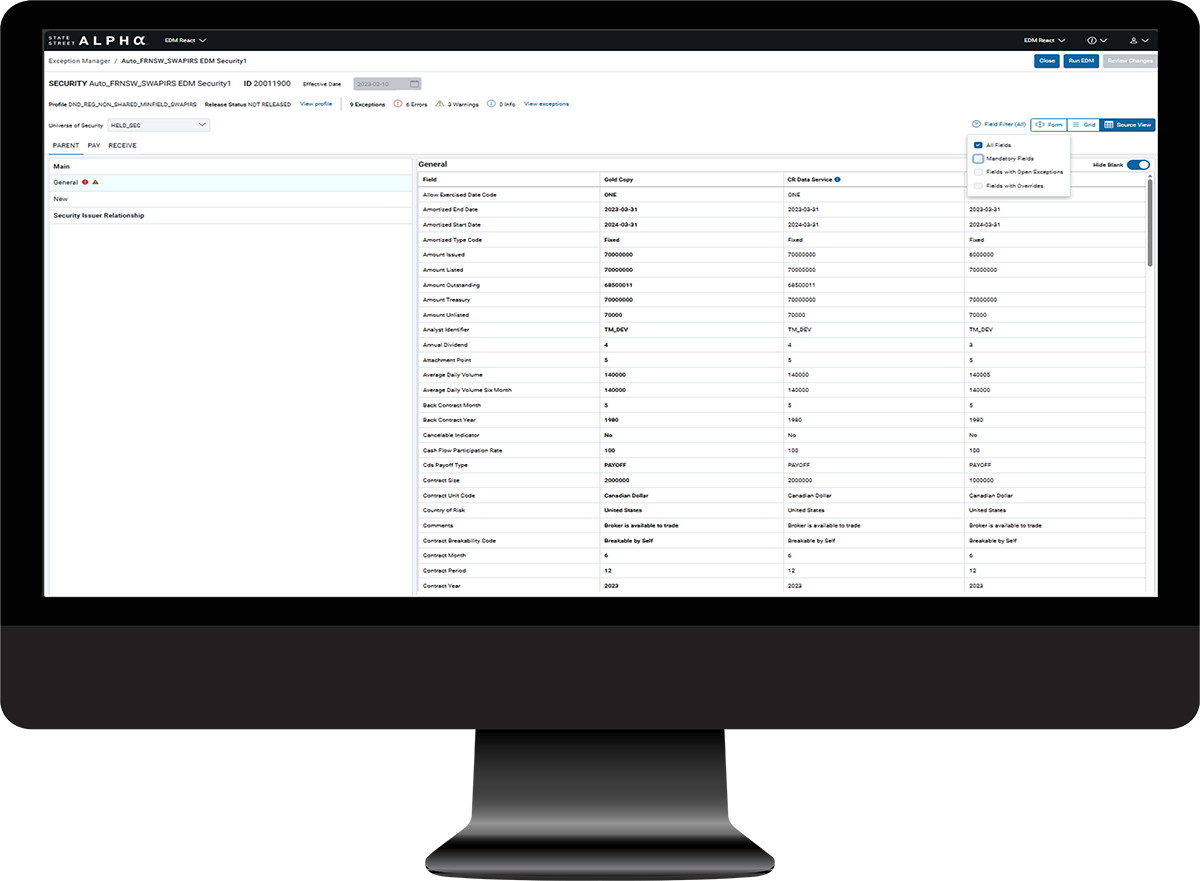The width and height of the screenshot is (1200, 881).
Task: Click the Warnings triangle icon
Action: coord(440,104)
